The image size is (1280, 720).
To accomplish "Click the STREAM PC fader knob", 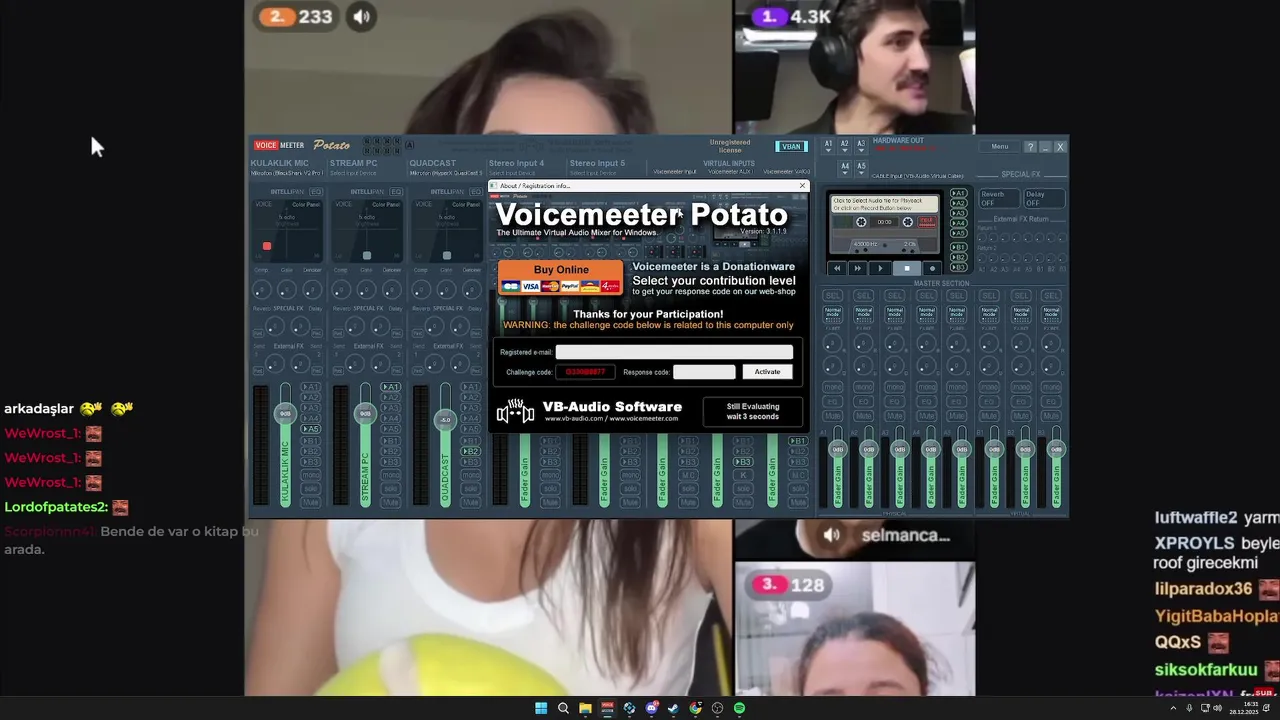I will [x=365, y=413].
